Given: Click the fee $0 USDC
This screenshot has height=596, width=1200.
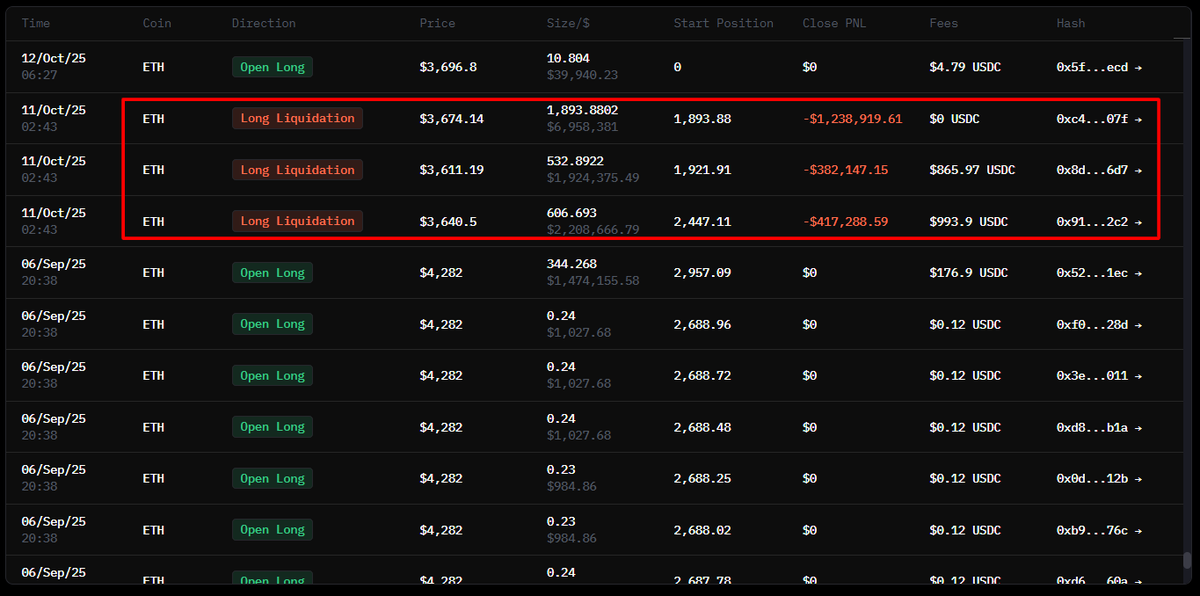Looking at the screenshot, I should pos(954,119).
